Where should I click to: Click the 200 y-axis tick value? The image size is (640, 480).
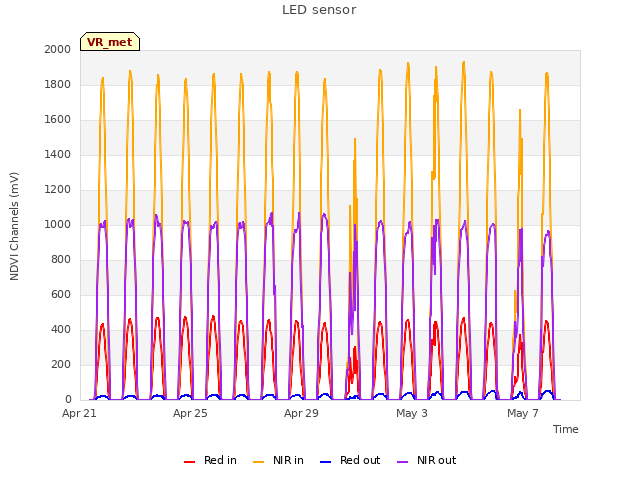point(61,364)
